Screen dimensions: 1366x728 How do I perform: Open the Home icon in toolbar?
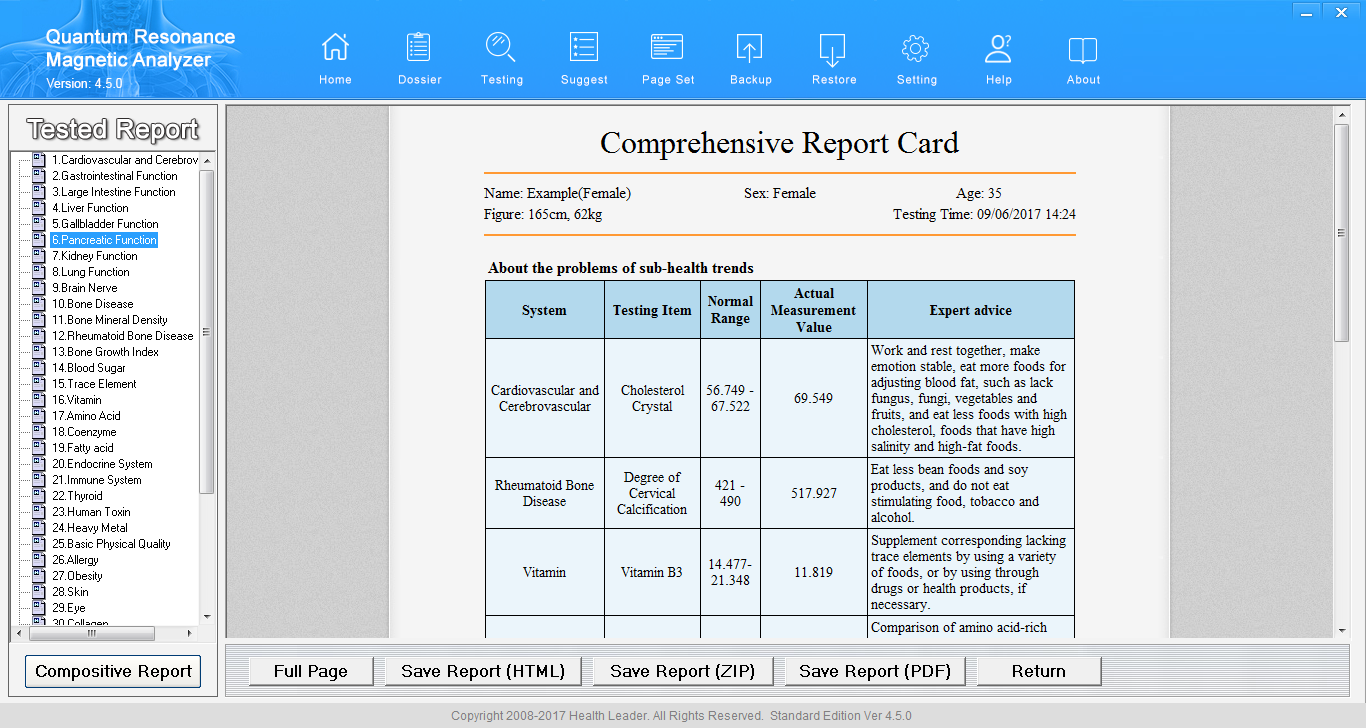click(x=335, y=47)
